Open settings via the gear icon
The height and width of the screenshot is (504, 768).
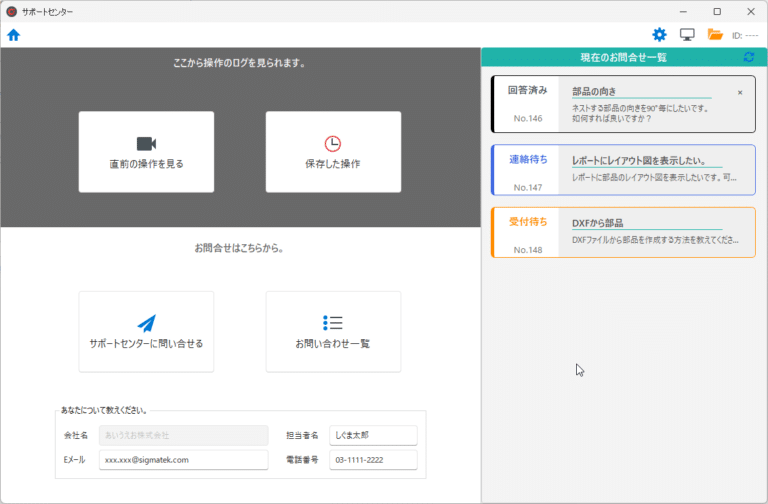pyautogui.click(x=659, y=35)
